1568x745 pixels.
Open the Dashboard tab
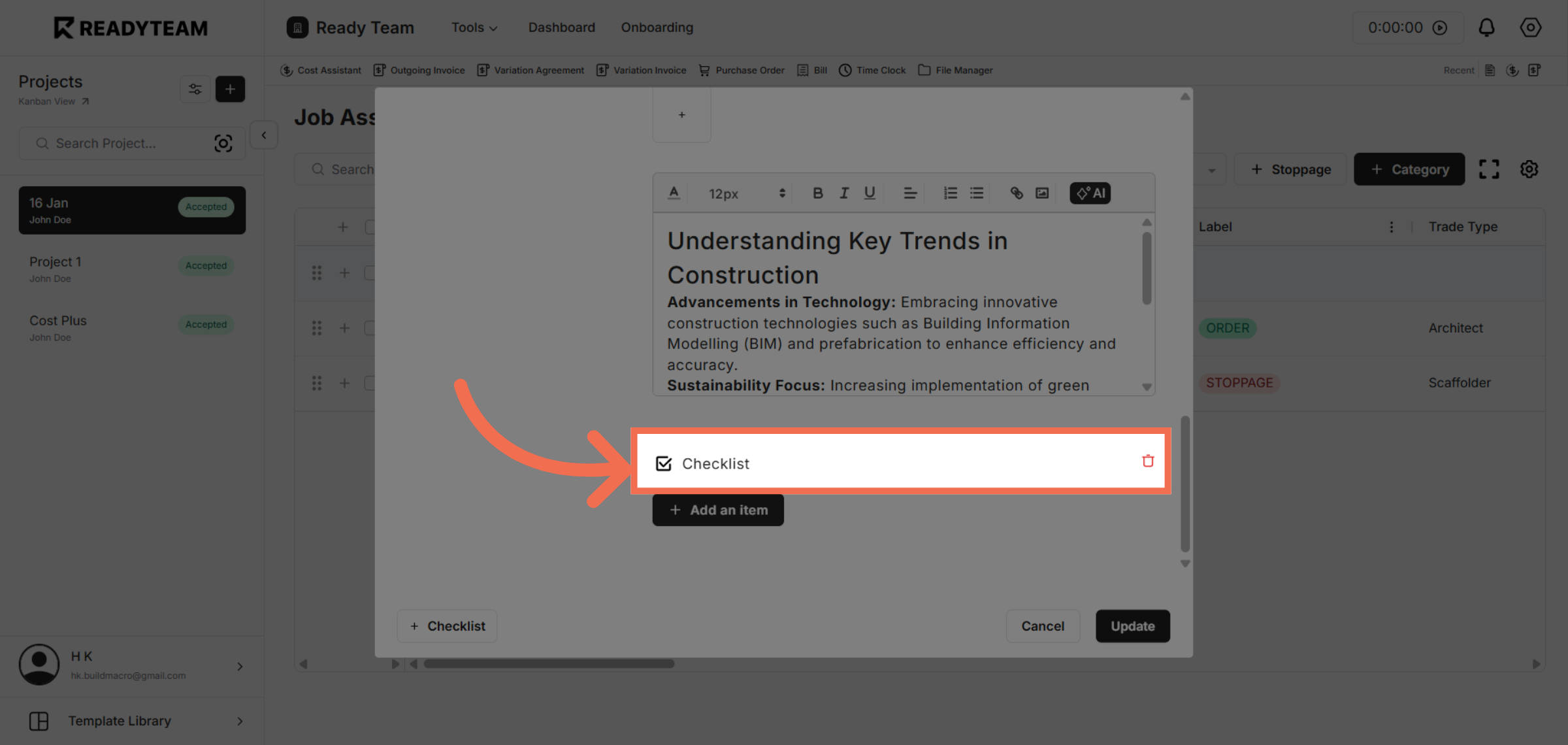click(x=561, y=27)
